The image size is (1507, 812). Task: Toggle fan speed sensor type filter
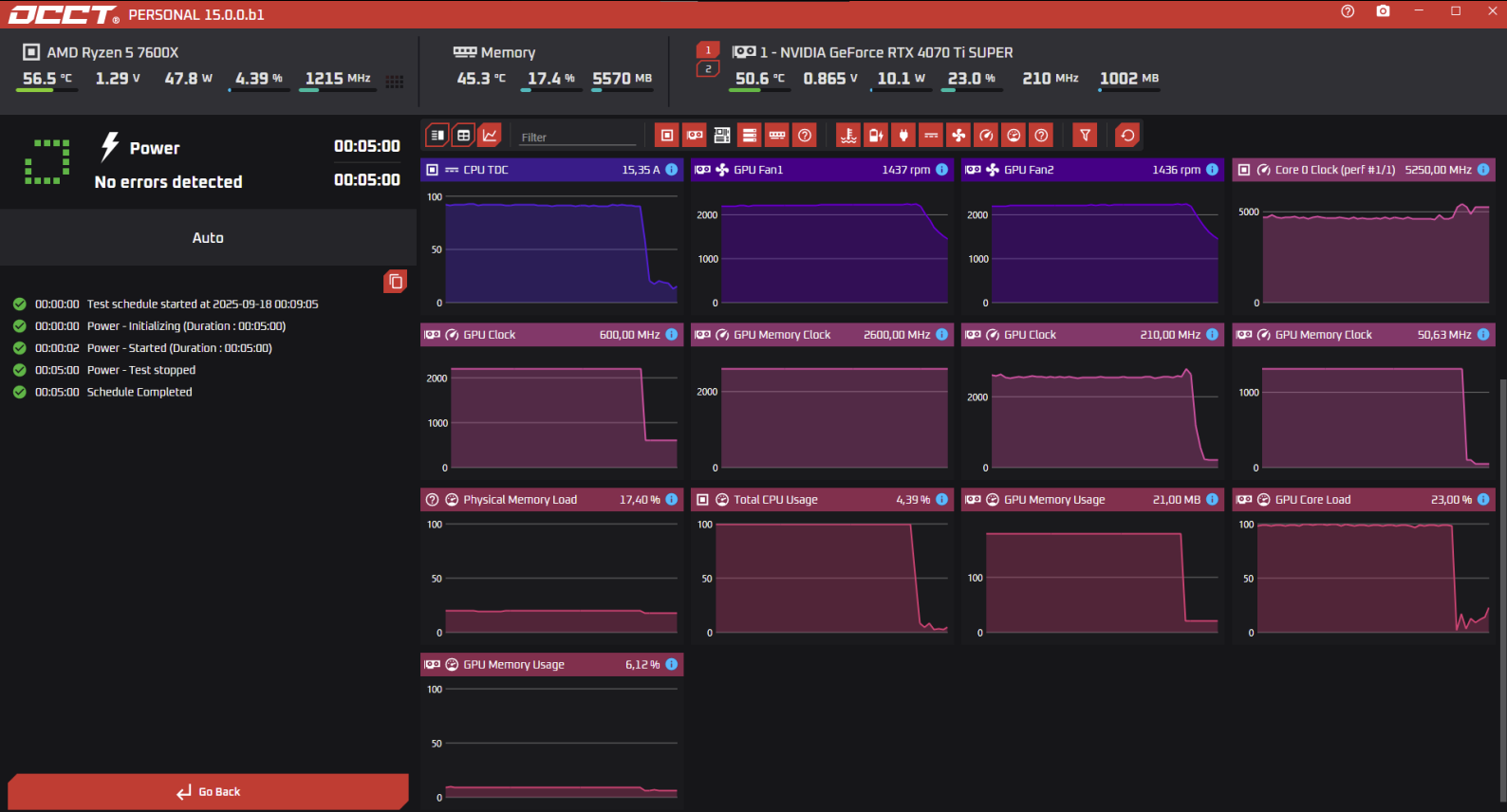(x=958, y=136)
